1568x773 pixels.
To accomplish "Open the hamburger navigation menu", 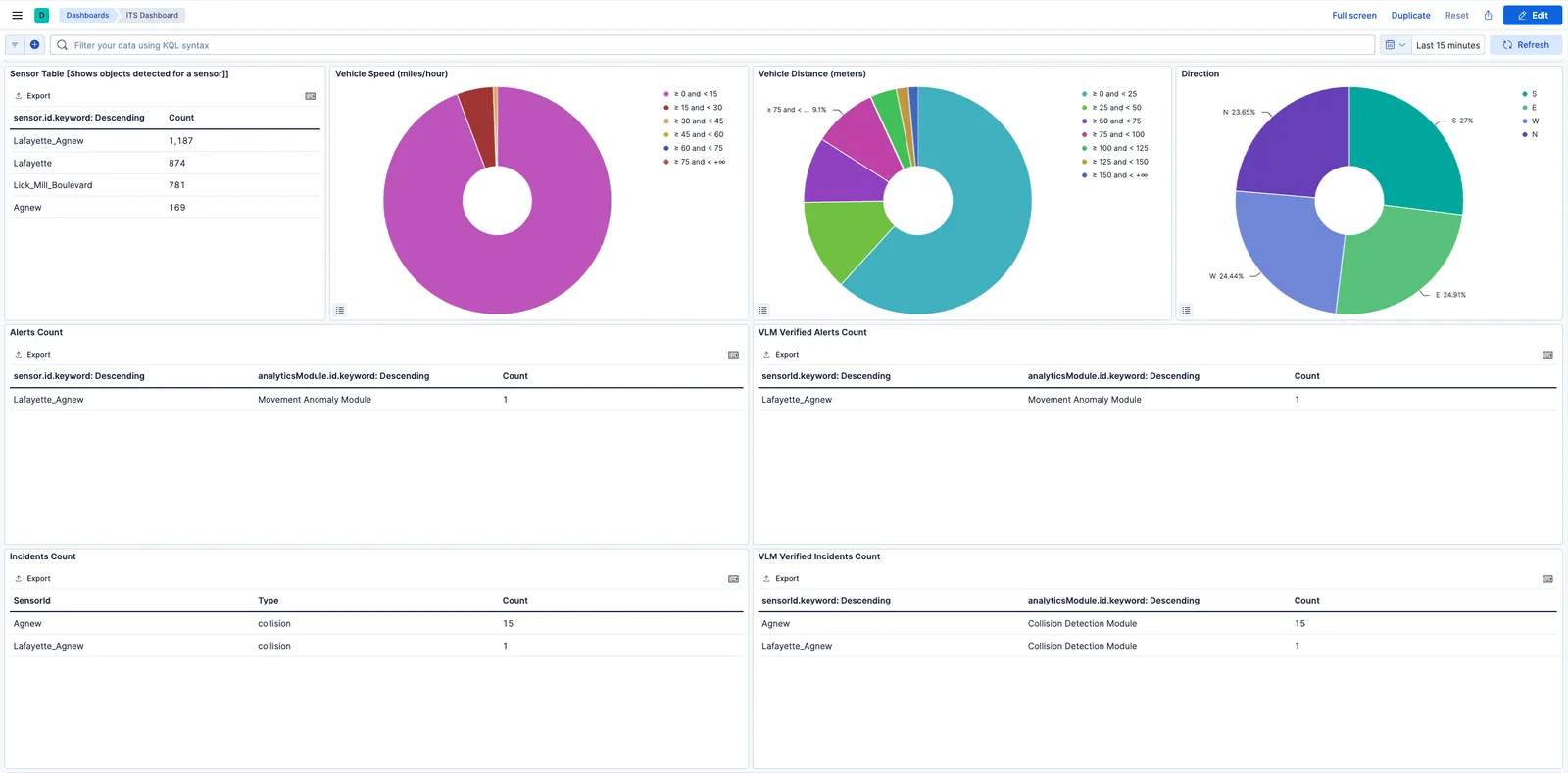I will (17, 15).
